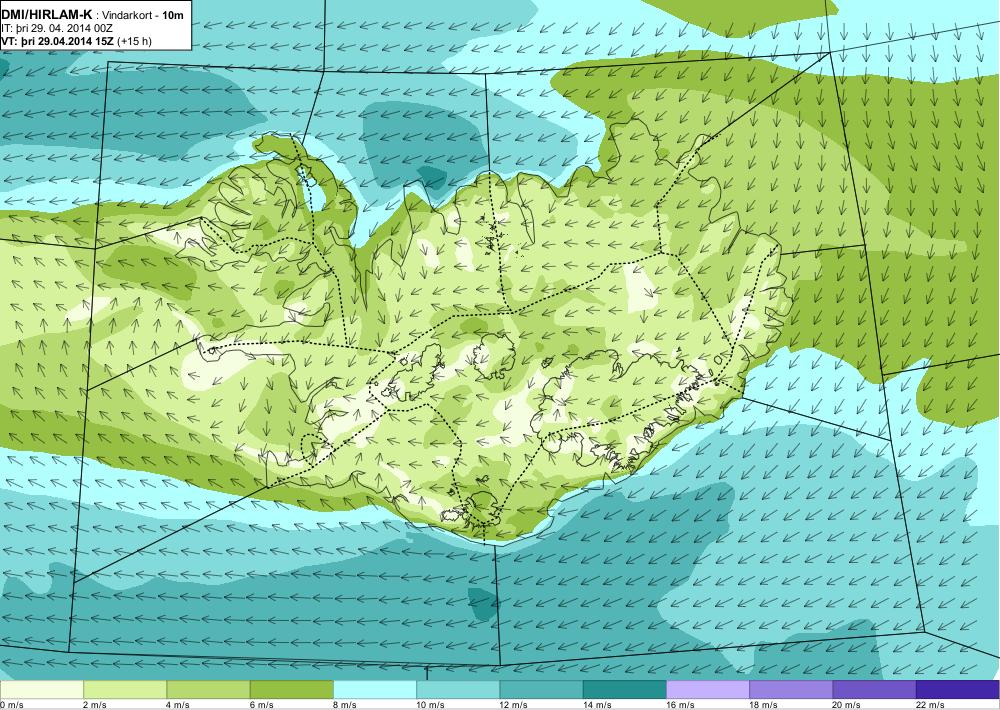
Task: Select the lavender 16–18 m/s legend swatch
Action: point(708,690)
